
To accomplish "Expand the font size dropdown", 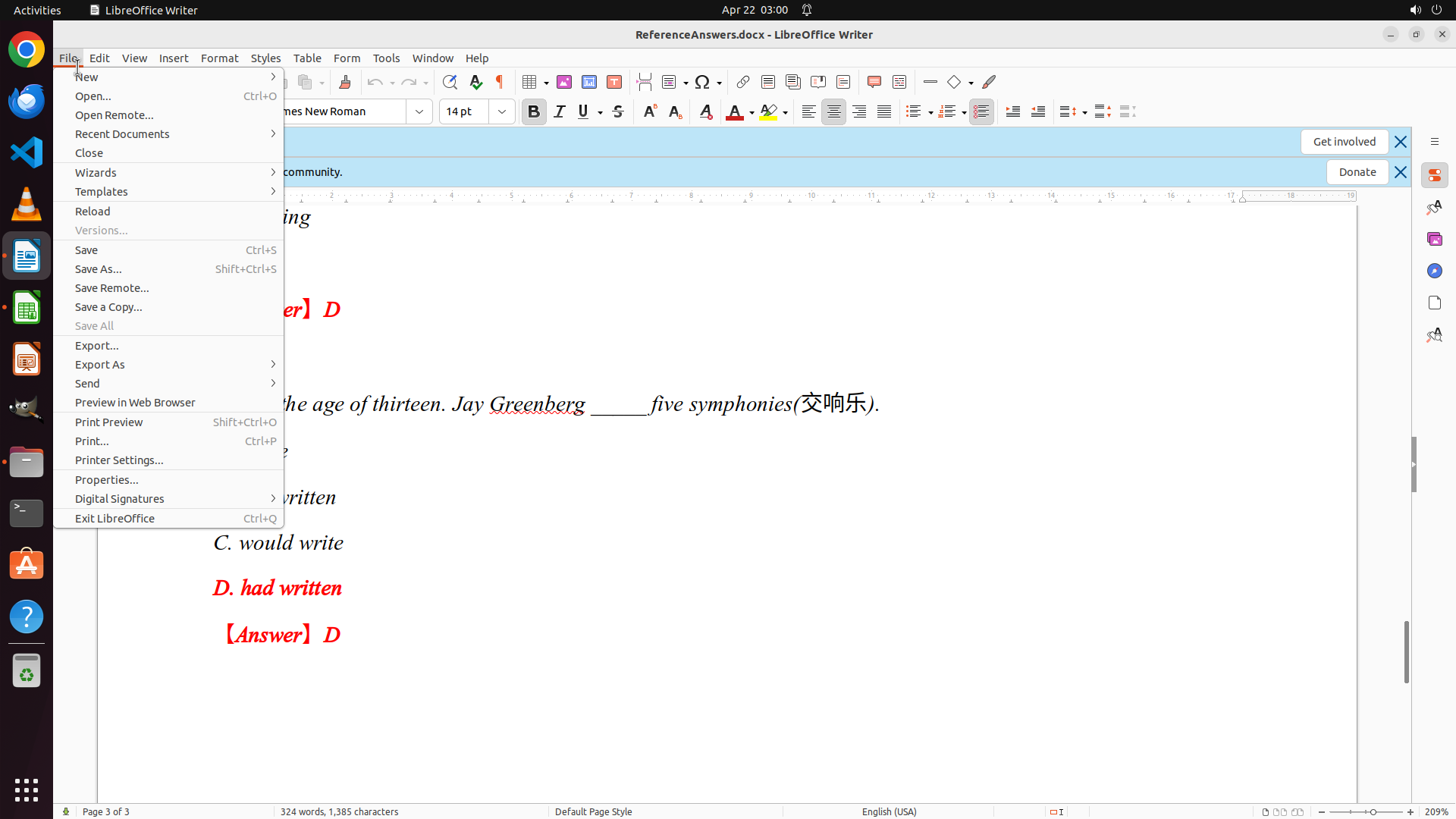I will point(502,111).
